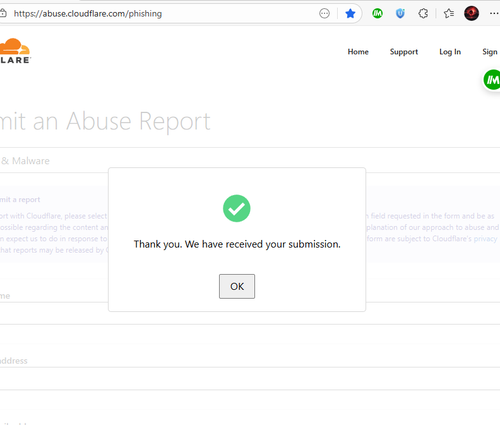Click the blue favorites star icon
The height and width of the screenshot is (425, 500).
click(x=350, y=14)
